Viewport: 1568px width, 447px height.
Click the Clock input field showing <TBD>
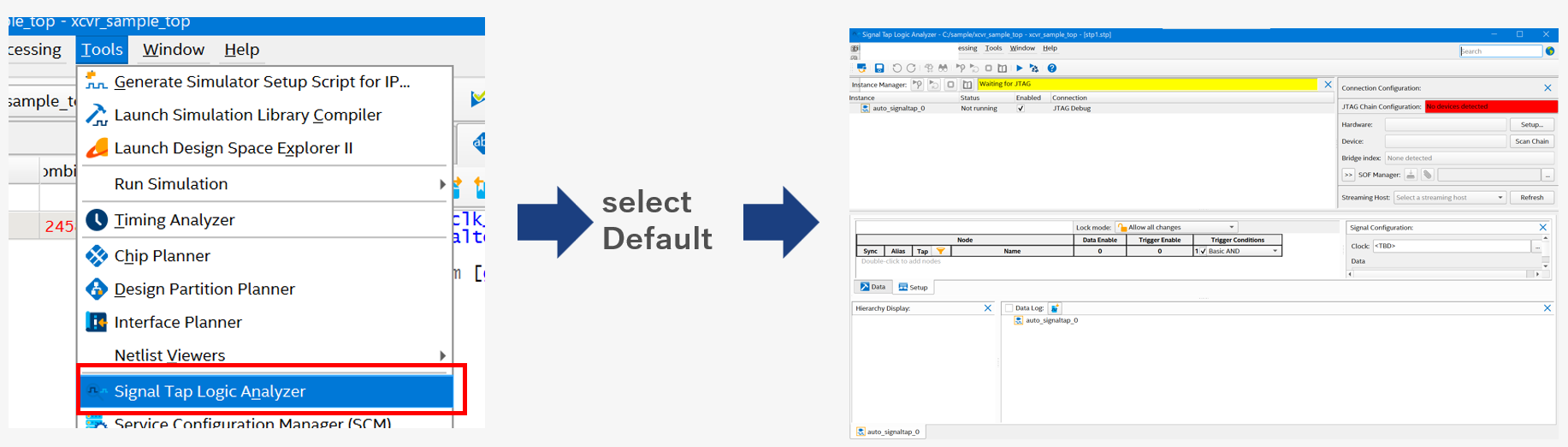tap(1451, 246)
